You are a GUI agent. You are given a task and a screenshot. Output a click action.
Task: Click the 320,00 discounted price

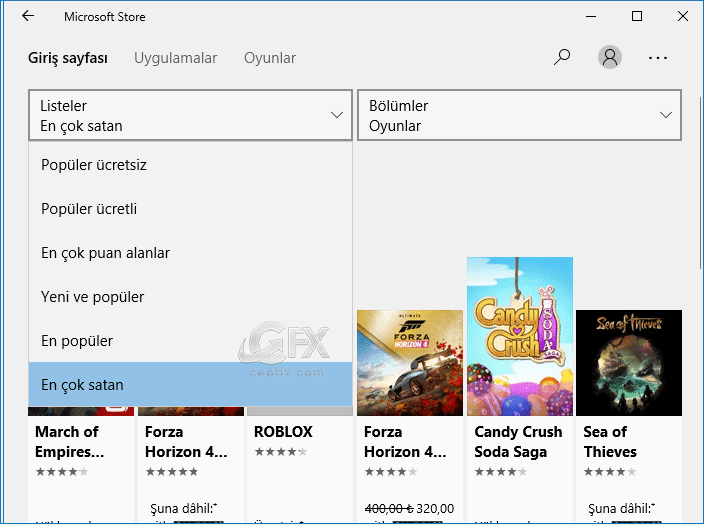pos(435,509)
